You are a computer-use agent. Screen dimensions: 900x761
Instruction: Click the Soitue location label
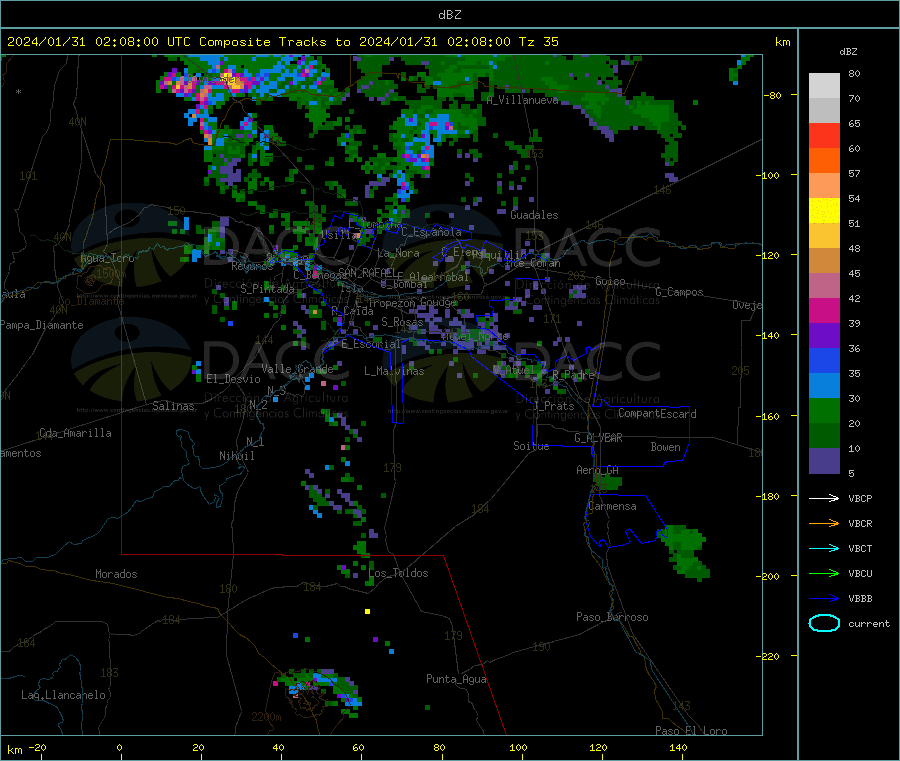[x=531, y=446]
